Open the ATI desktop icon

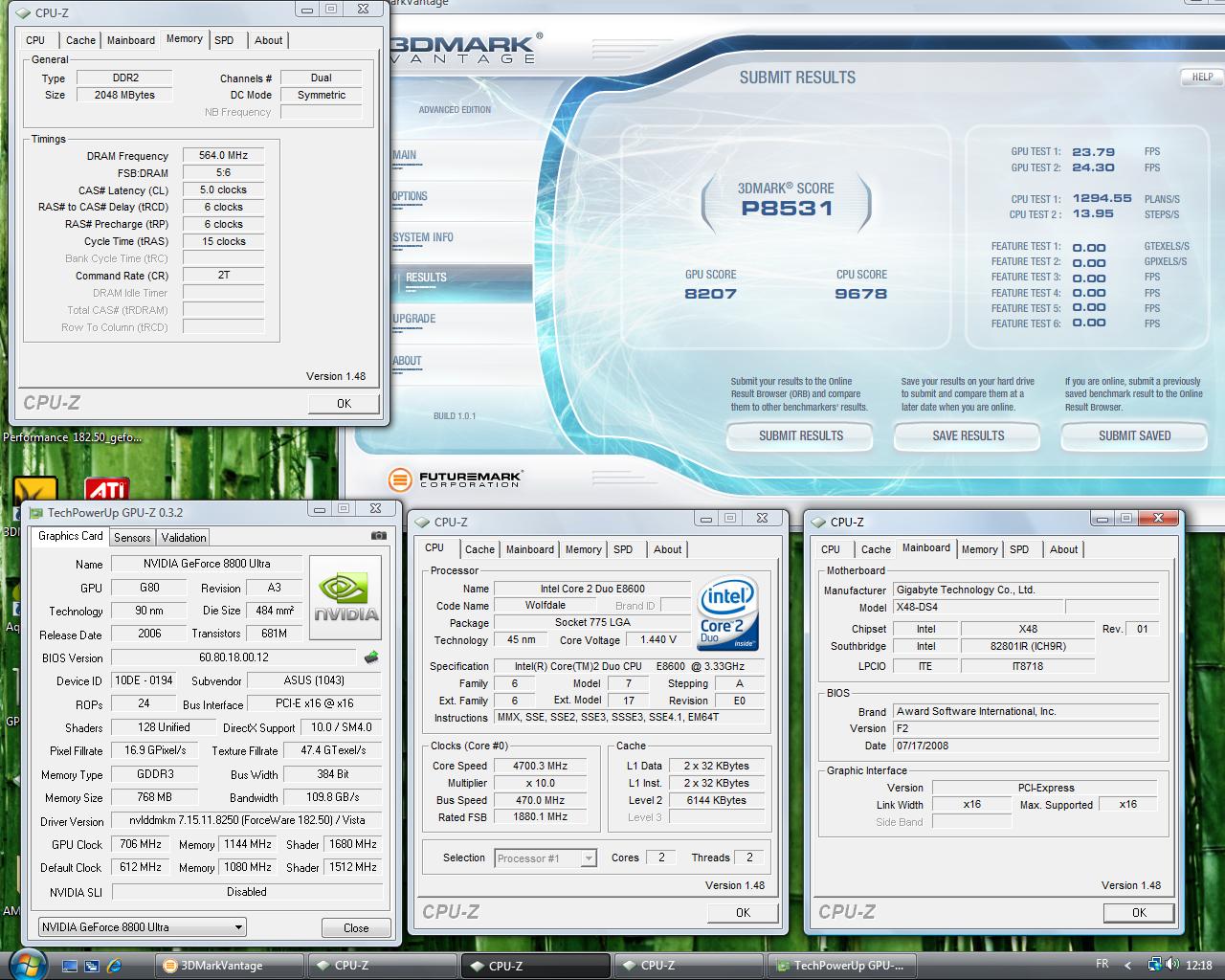click(x=107, y=489)
